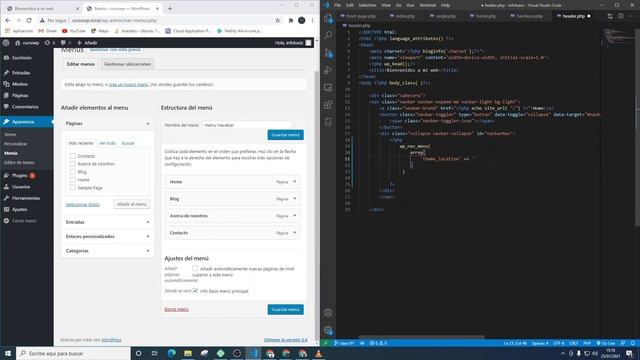This screenshot has height=360, width=640.
Task: Click top Guardar menú button
Action: tap(286, 135)
